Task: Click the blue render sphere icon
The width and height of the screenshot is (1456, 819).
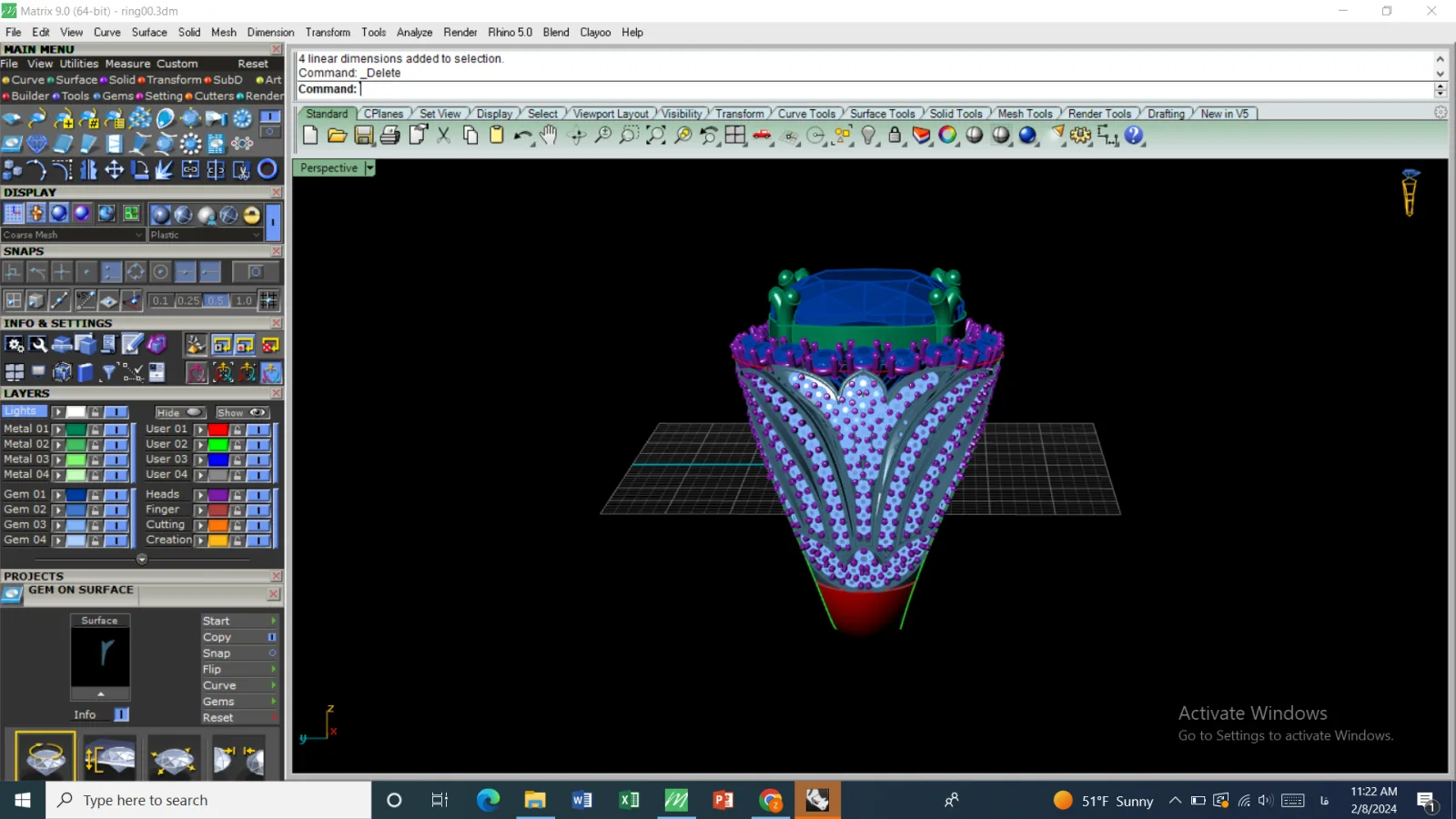Action: pos(1027,136)
